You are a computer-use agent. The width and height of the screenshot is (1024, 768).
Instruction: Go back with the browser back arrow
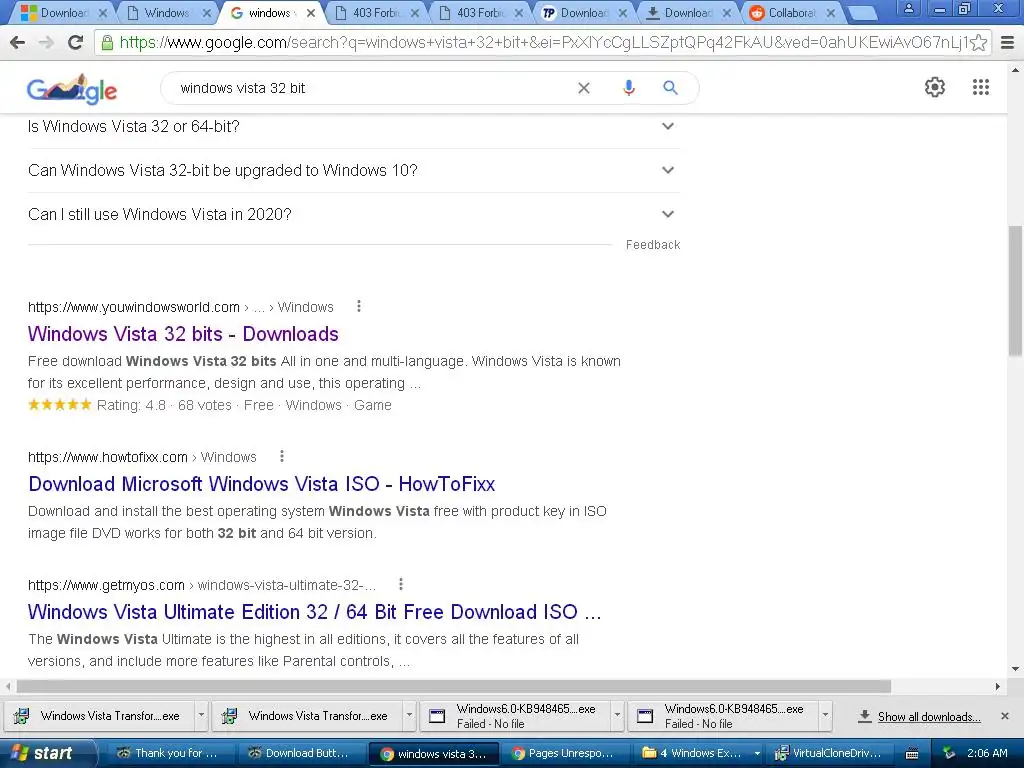18,42
